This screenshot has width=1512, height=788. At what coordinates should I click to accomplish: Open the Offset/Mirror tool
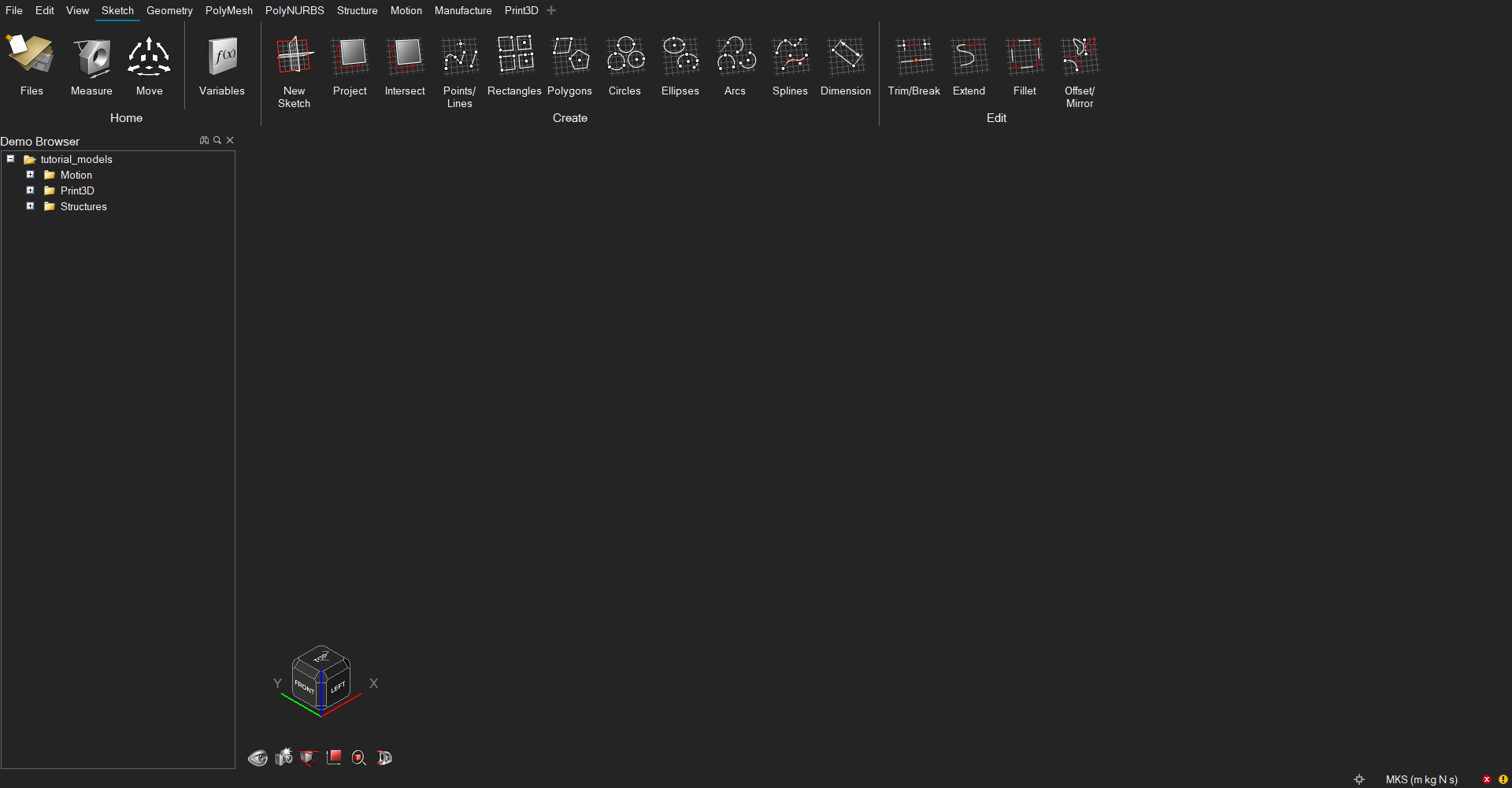(x=1078, y=63)
